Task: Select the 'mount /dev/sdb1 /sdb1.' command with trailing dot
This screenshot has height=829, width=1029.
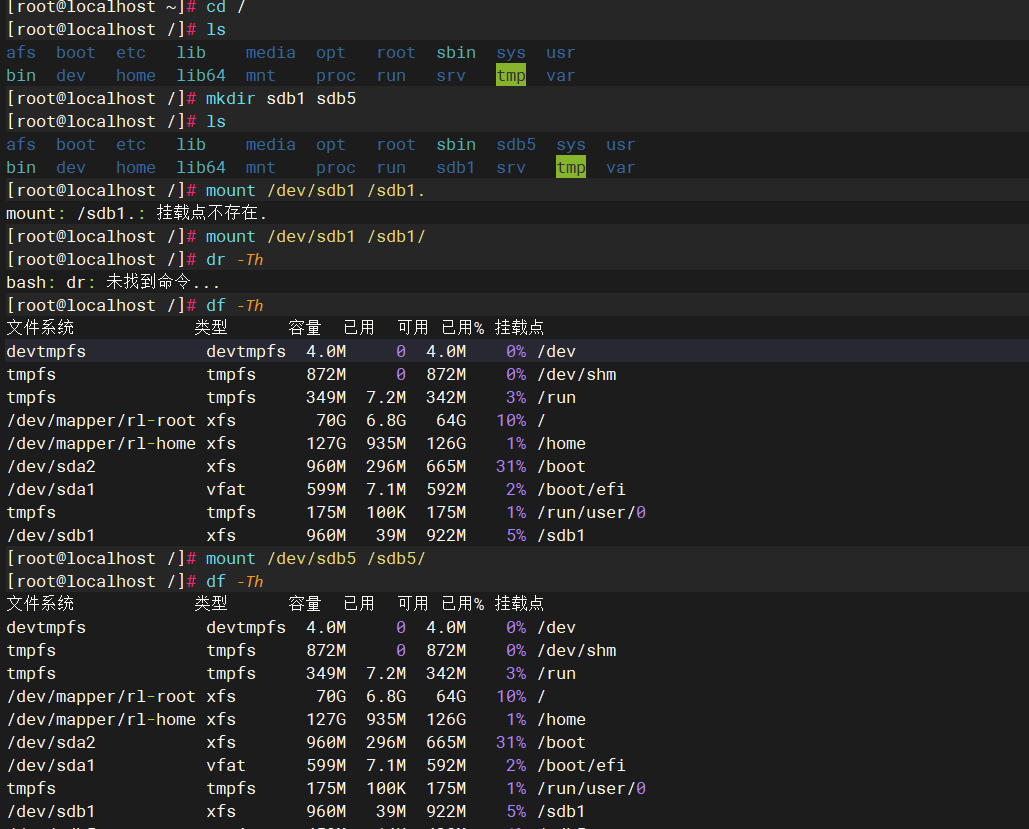Action: point(316,191)
